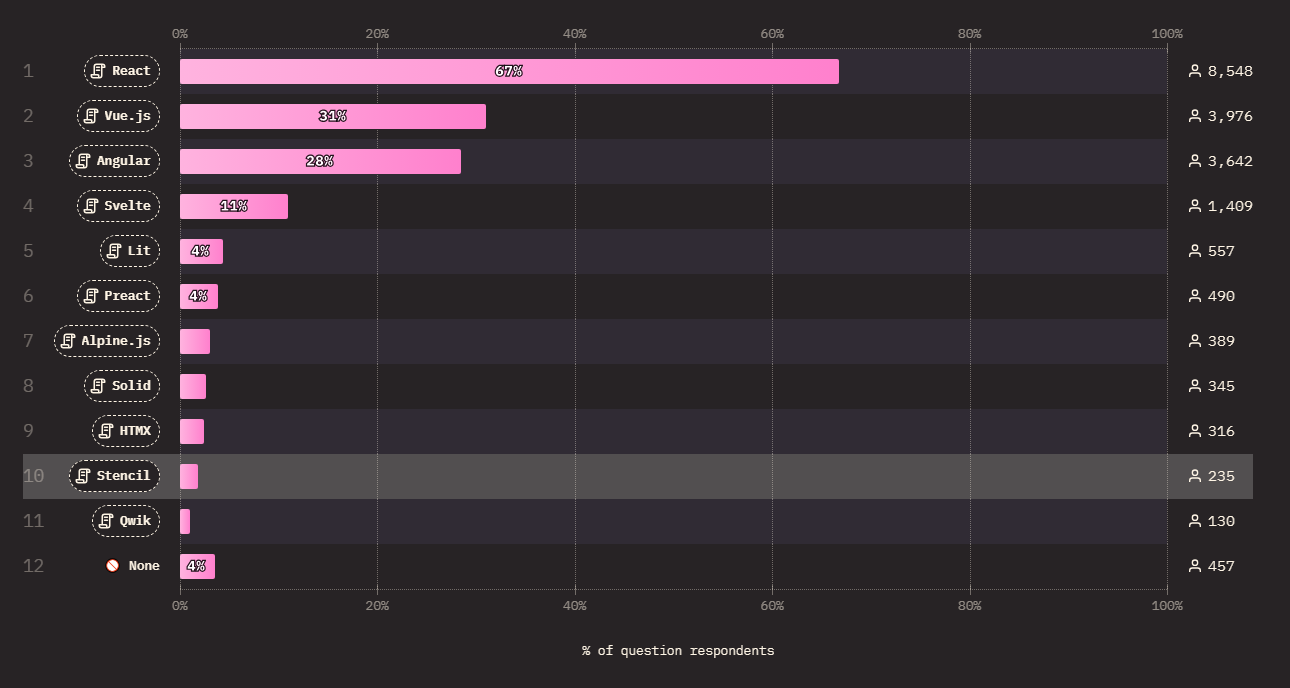
Task: Select the Vue.js 31% bar
Action: click(333, 116)
